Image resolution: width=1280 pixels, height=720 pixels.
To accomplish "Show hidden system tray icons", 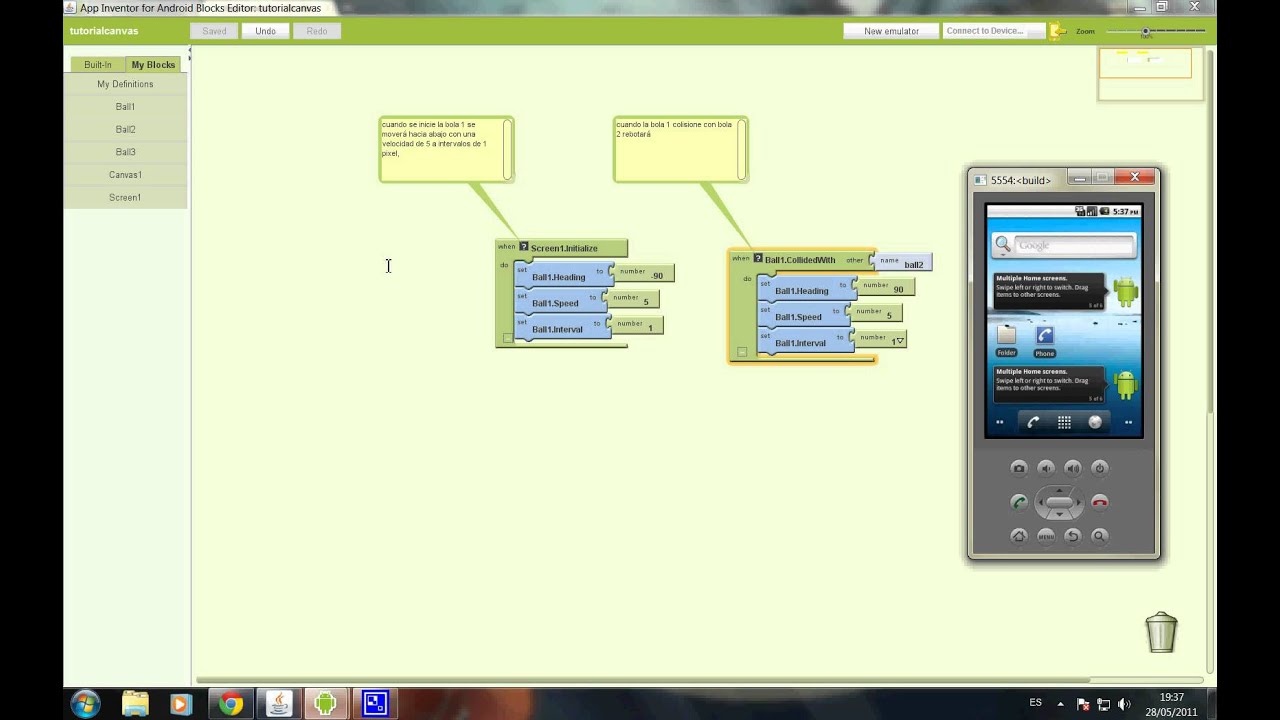I will (x=1061, y=704).
